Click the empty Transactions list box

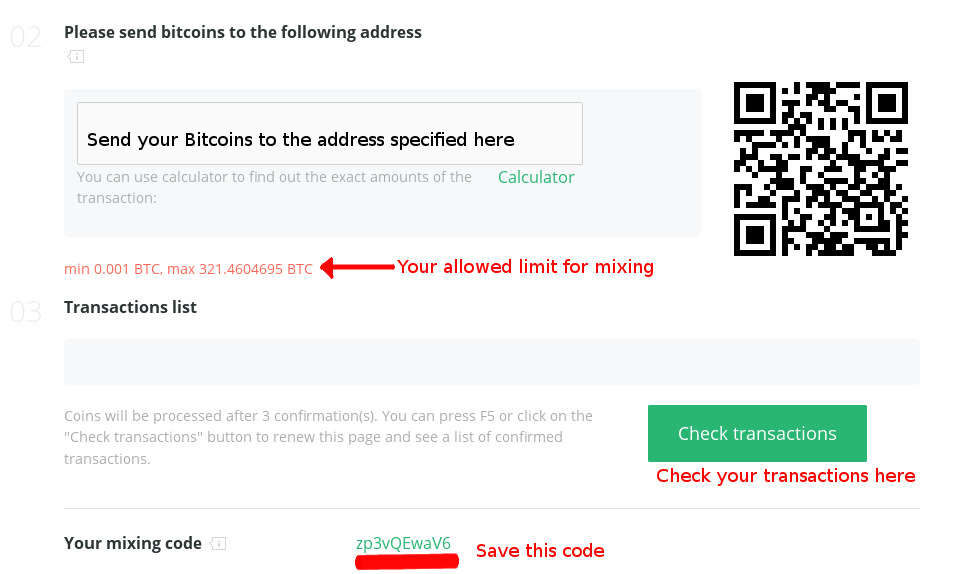click(x=491, y=362)
